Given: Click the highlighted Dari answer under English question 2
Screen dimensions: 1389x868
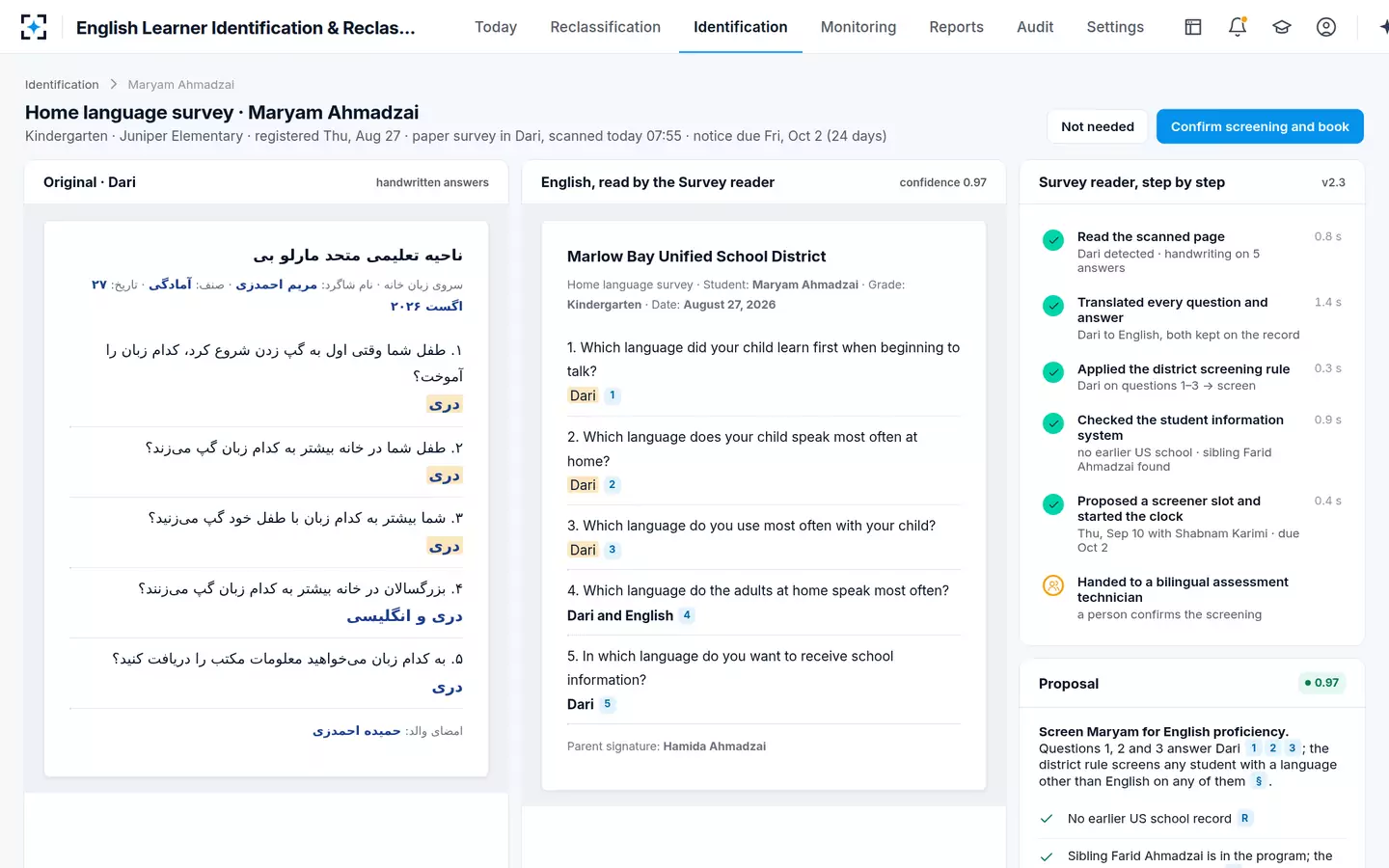Looking at the screenshot, I should coord(583,485).
